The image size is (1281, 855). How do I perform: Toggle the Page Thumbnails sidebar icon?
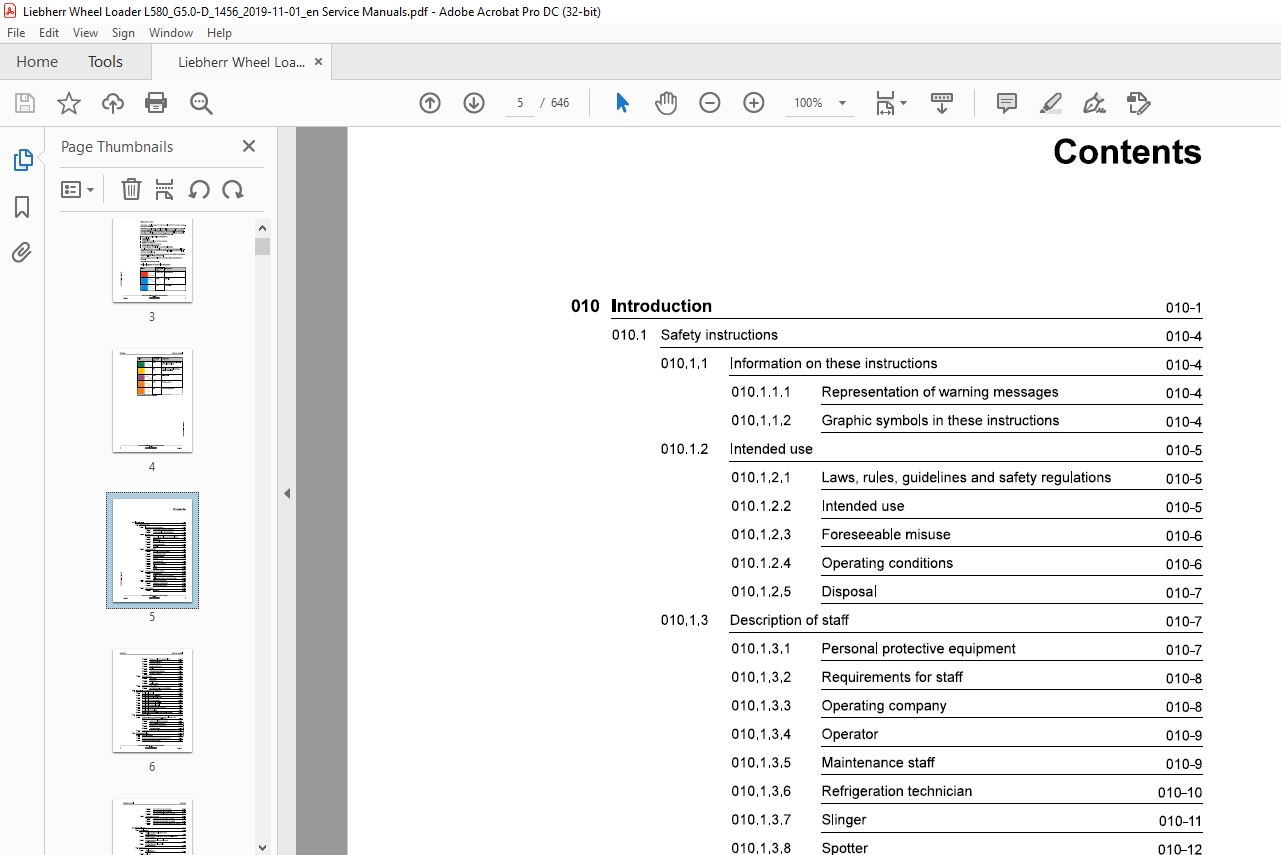tap(22, 160)
